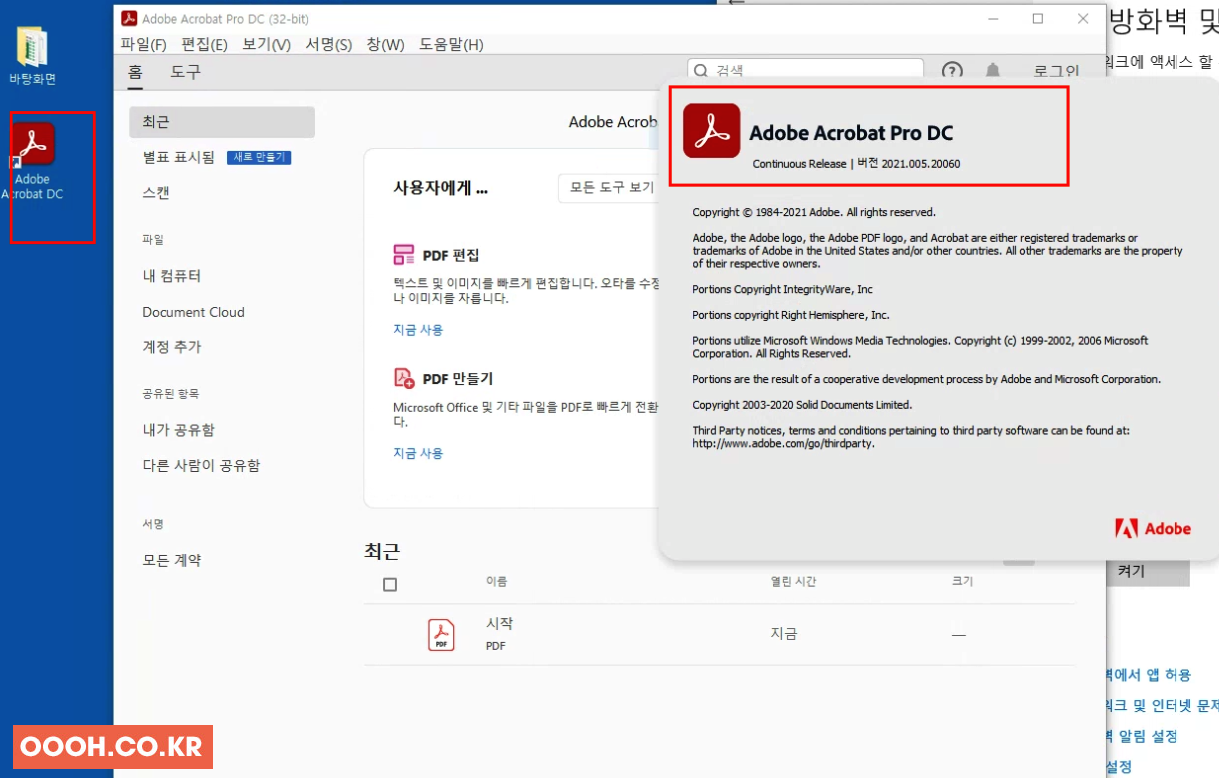
Task: Click the 로그인 sign-in button
Action: pyautogui.click(x=1056, y=71)
